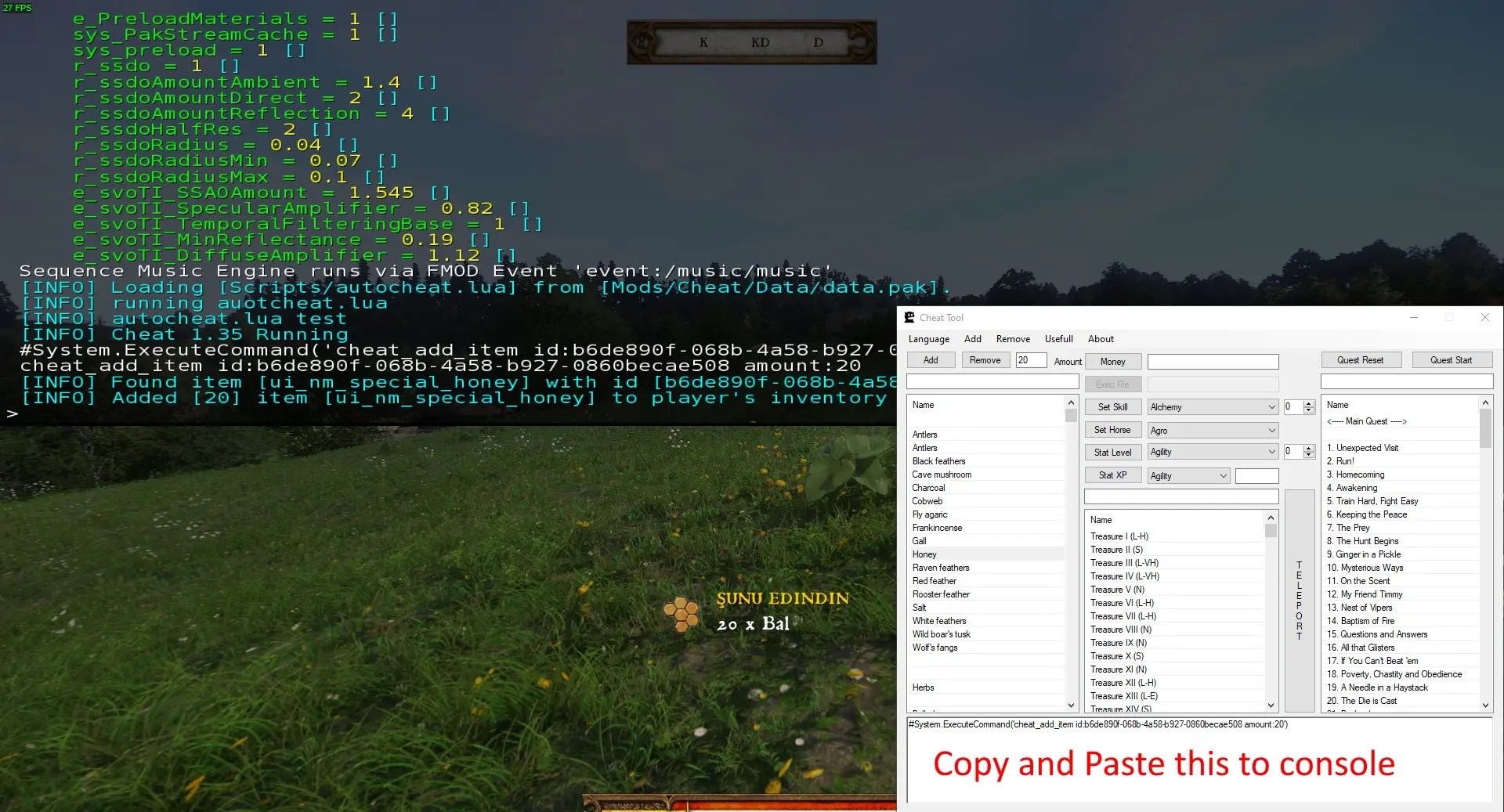Minimize the Cheat Tool window
The image size is (1504, 812).
point(1414,317)
